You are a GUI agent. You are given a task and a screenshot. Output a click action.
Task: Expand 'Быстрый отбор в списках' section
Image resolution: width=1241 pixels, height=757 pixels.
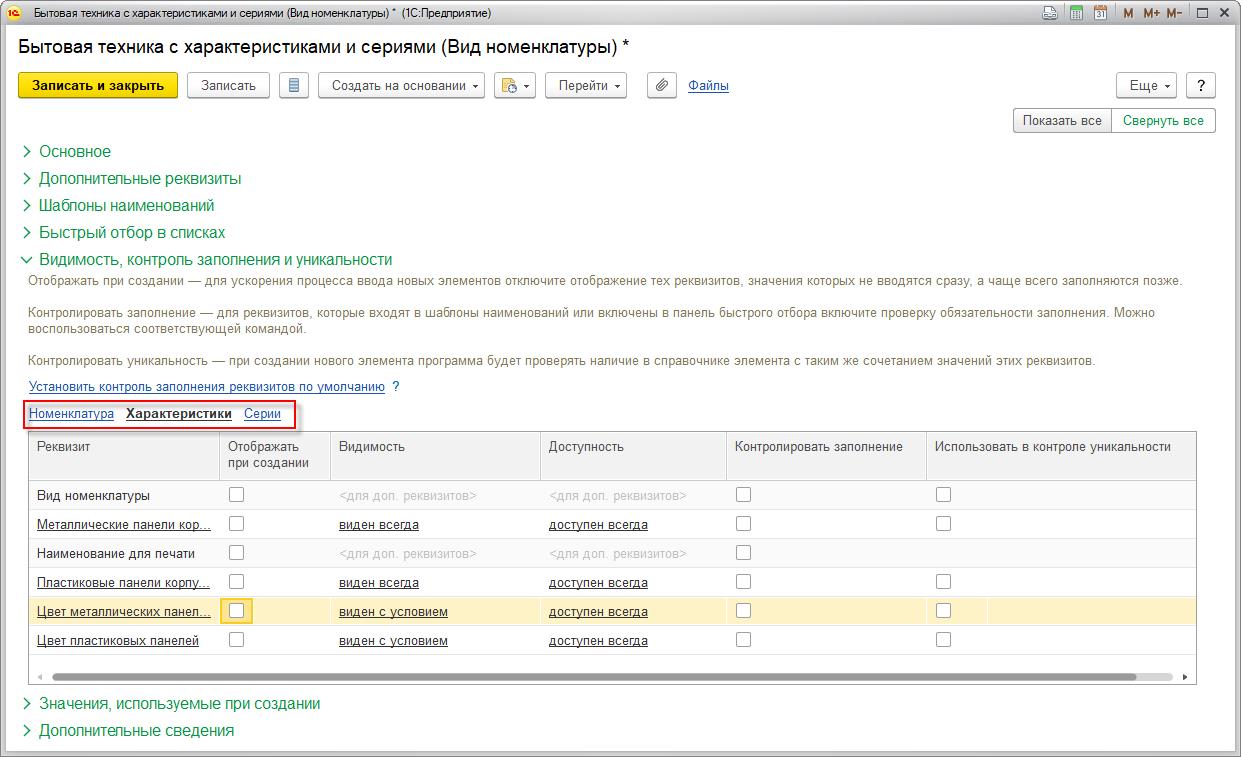click(x=132, y=233)
